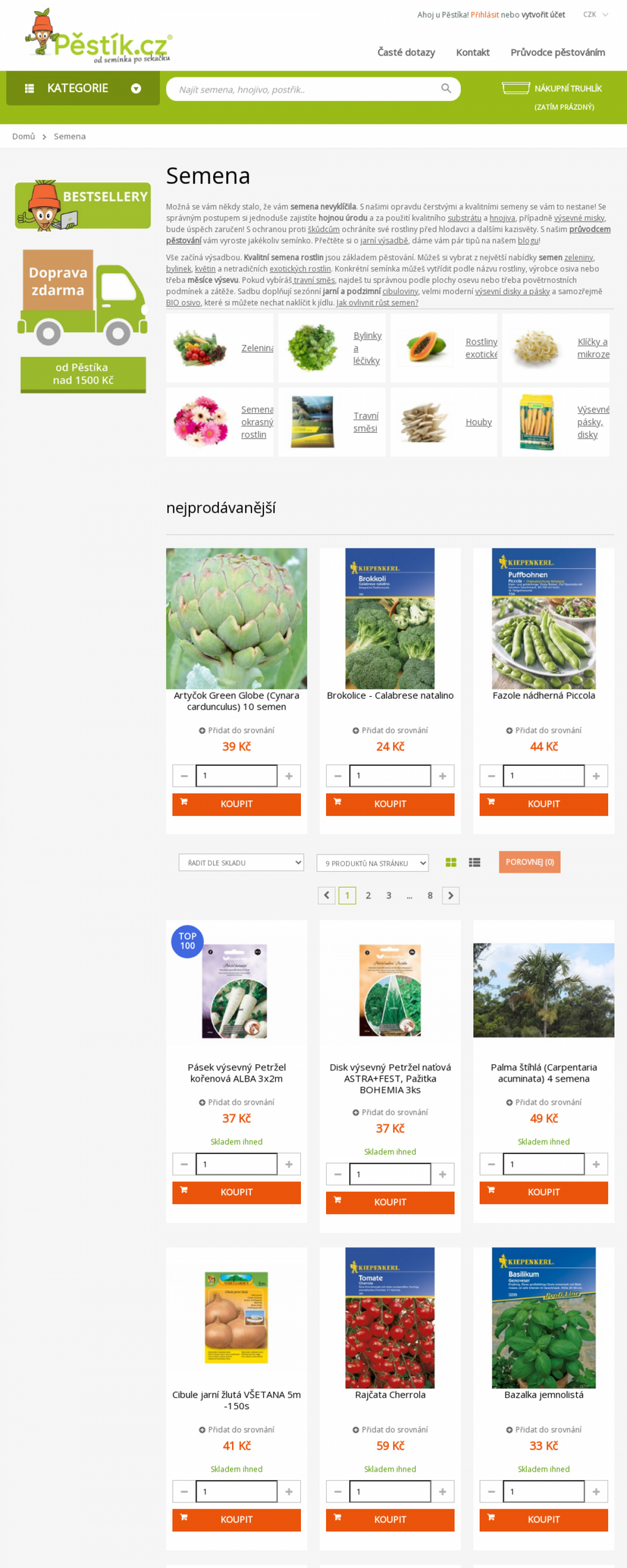Switch to list view layout

click(474, 862)
